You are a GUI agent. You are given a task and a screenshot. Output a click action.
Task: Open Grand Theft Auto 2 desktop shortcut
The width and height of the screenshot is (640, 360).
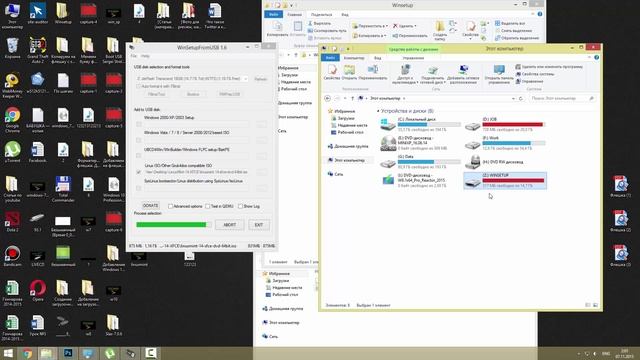click(38, 50)
